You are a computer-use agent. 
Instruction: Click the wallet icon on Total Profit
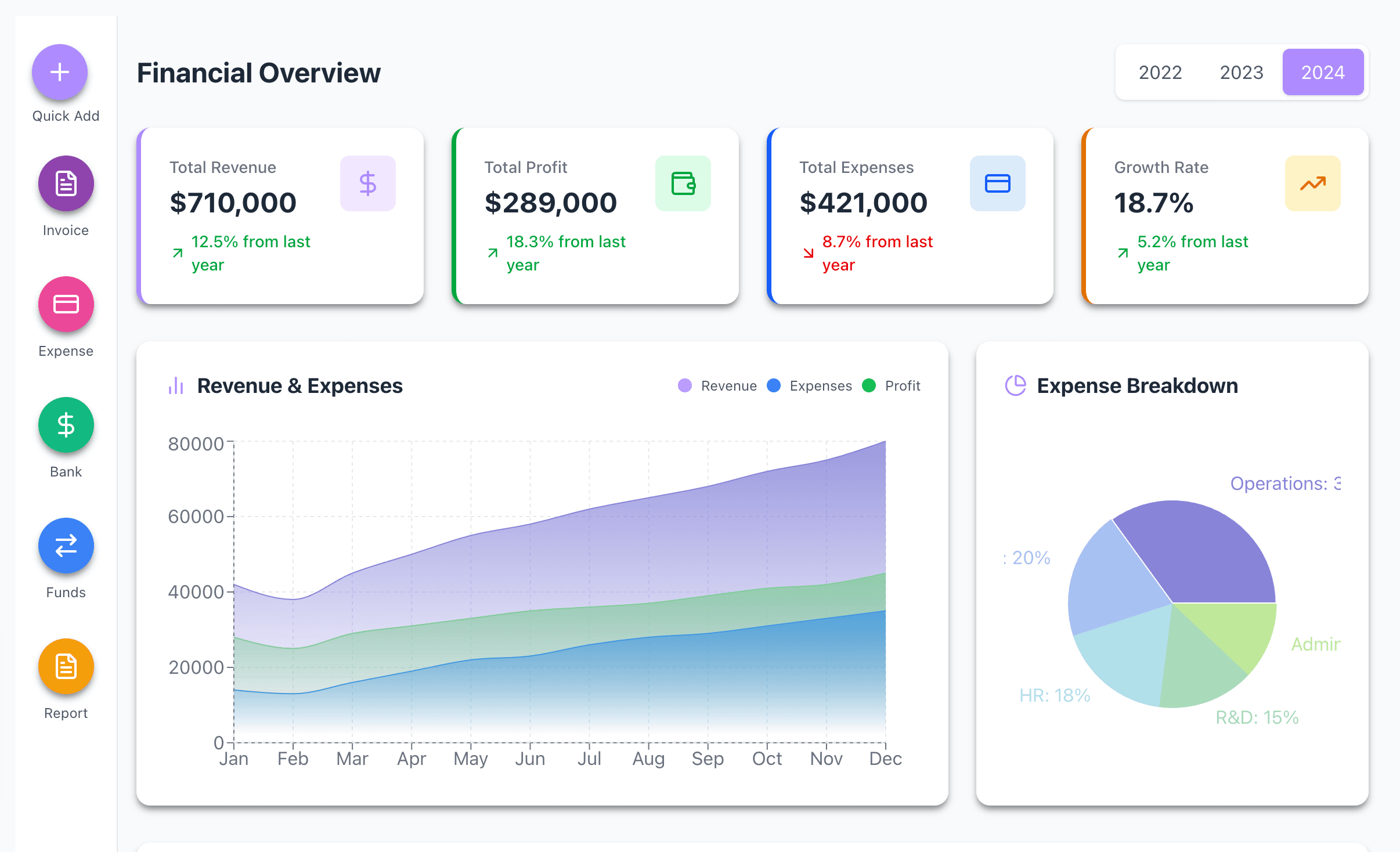click(x=683, y=183)
